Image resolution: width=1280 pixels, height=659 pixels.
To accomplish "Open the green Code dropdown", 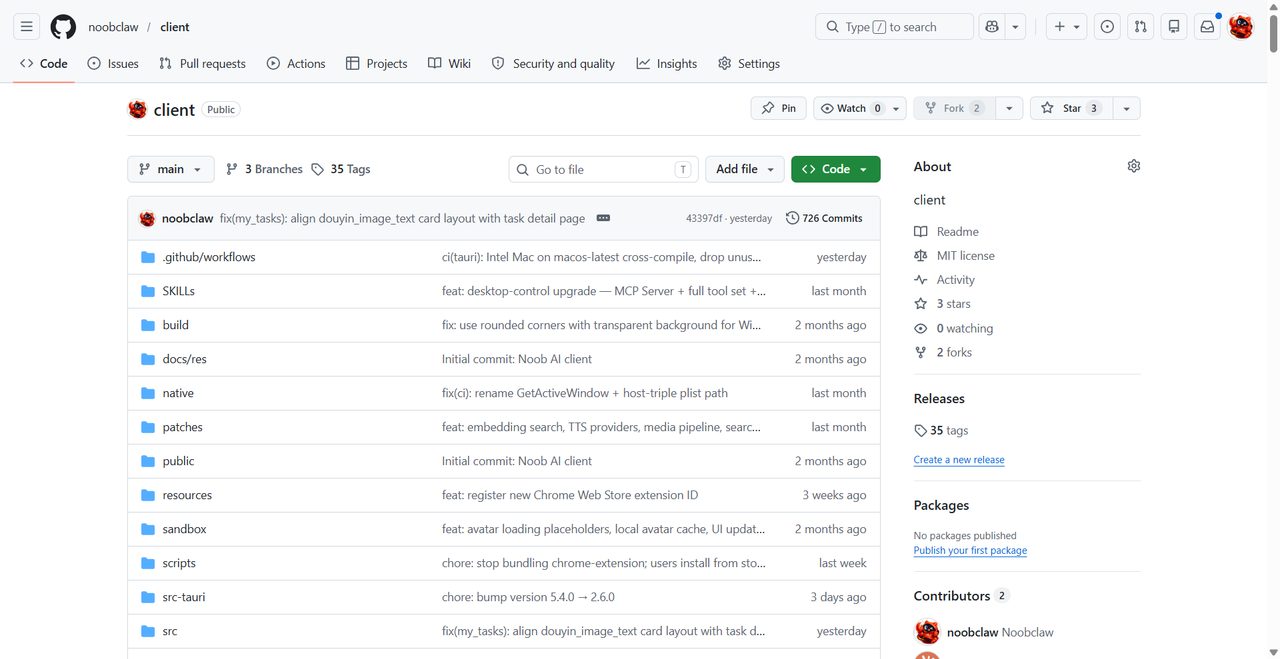I will tap(836, 169).
